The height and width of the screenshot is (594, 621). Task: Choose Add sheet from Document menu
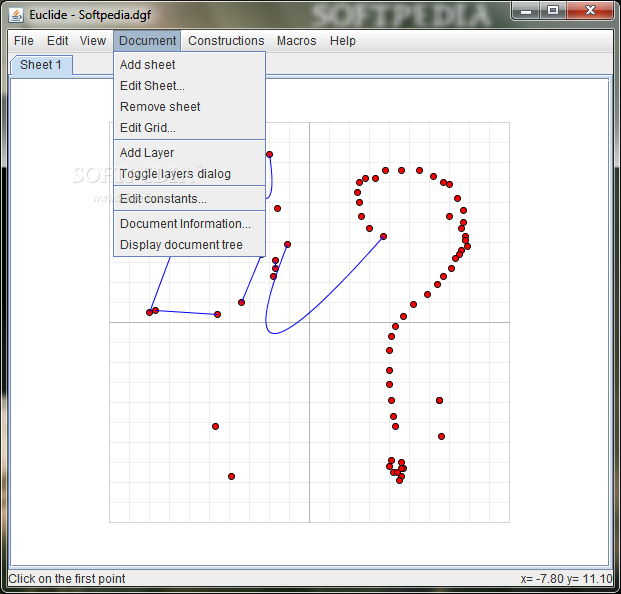(x=189, y=65)
